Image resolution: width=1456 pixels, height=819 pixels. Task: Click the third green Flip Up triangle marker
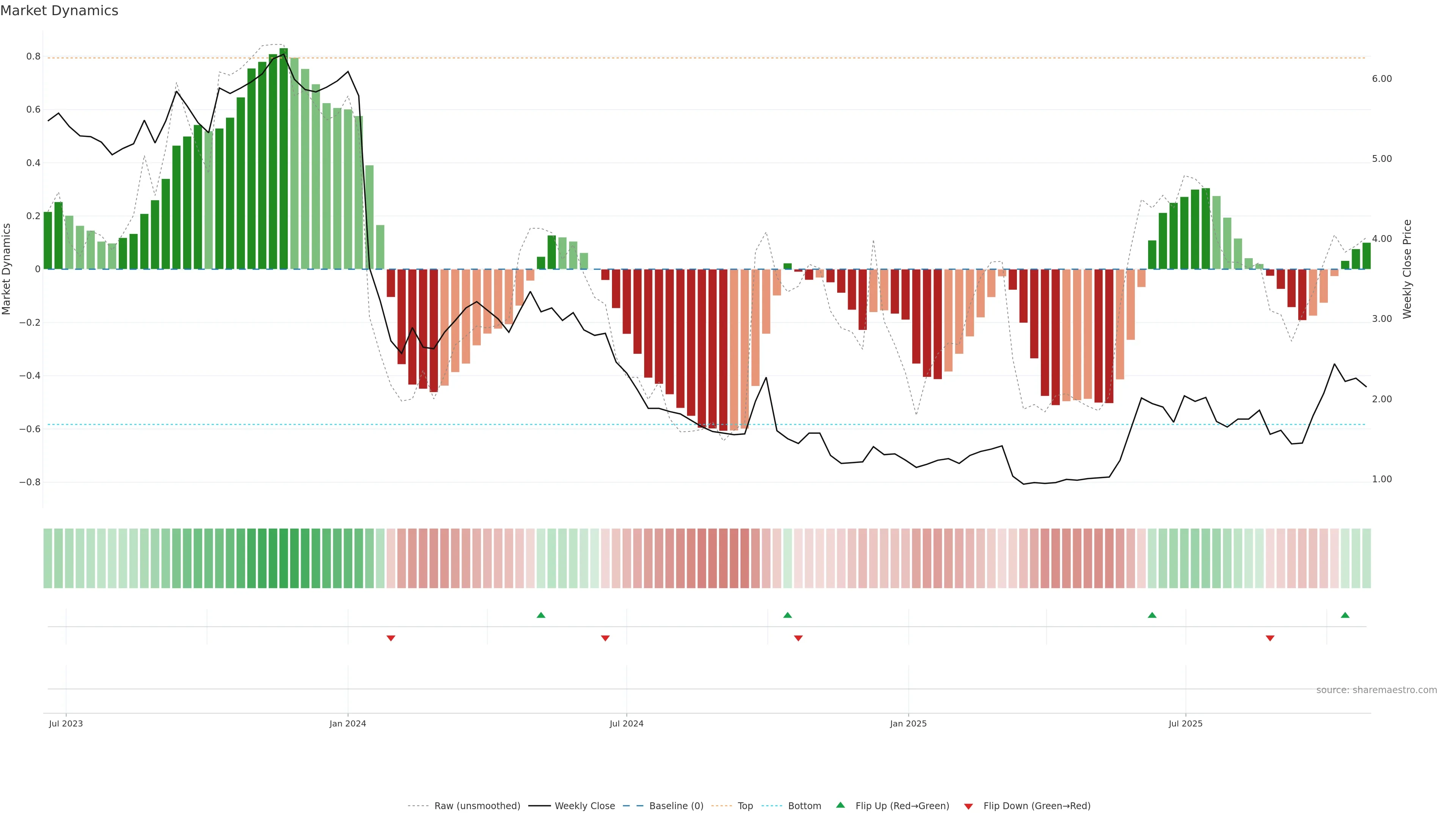click(x=1152, y=615)
